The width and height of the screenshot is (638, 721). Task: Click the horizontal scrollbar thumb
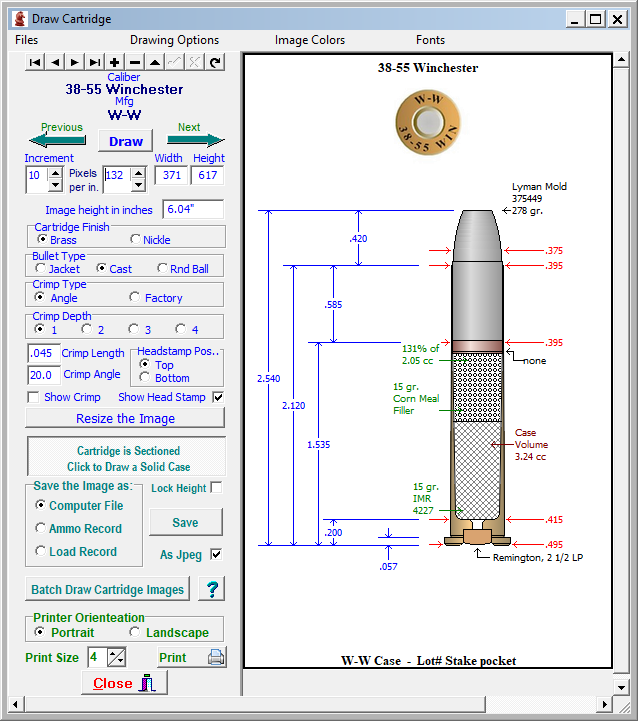[x=255, y=704]
